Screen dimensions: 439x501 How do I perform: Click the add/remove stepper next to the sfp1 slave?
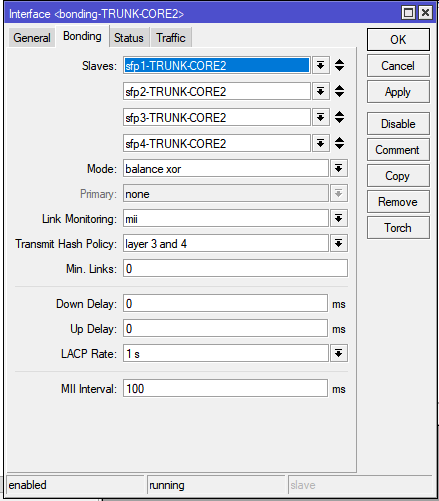point(339,65)
